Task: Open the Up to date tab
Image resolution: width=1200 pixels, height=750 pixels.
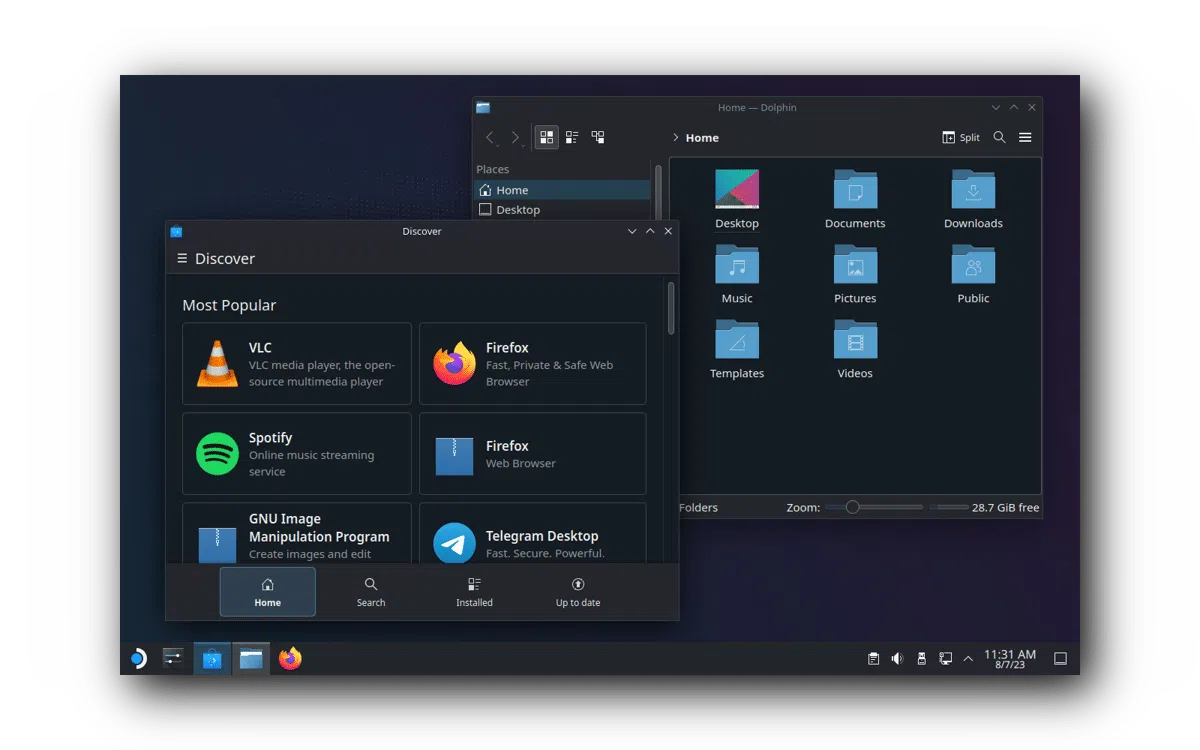Action: [x=578, y=592]
